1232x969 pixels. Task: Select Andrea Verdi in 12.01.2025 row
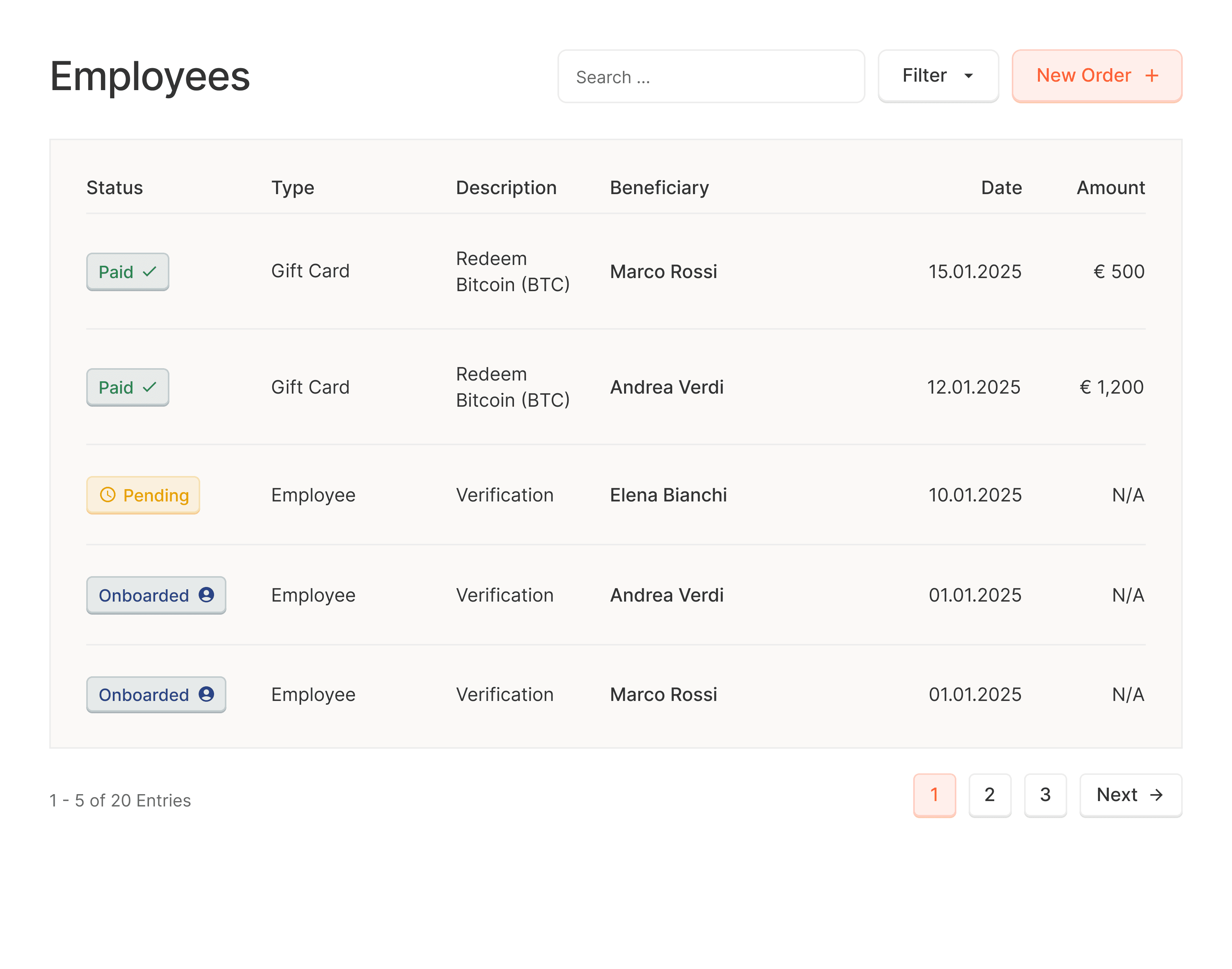[x=666, y=387]
